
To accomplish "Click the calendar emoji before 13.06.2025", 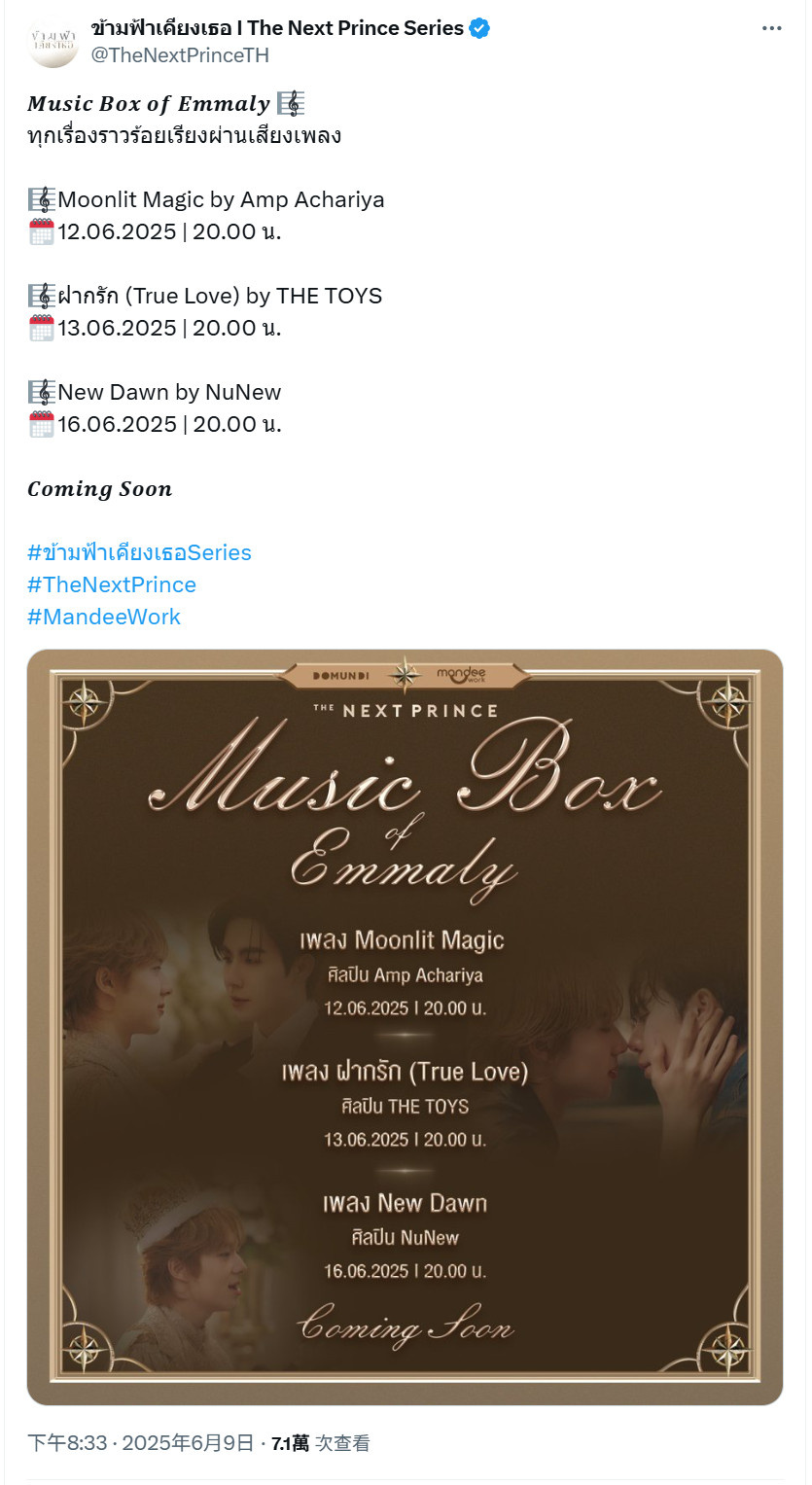I will [42, 328].
